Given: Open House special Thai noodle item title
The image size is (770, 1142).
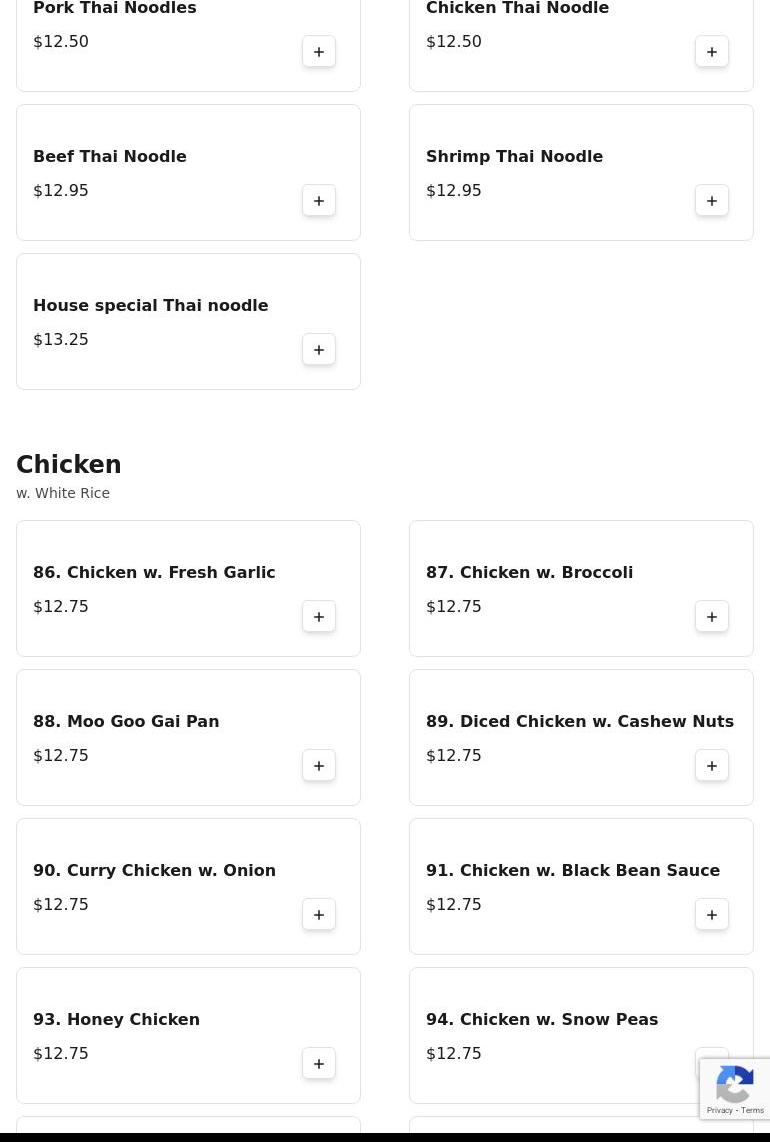Looking at the screenshot, I should 151,305.
